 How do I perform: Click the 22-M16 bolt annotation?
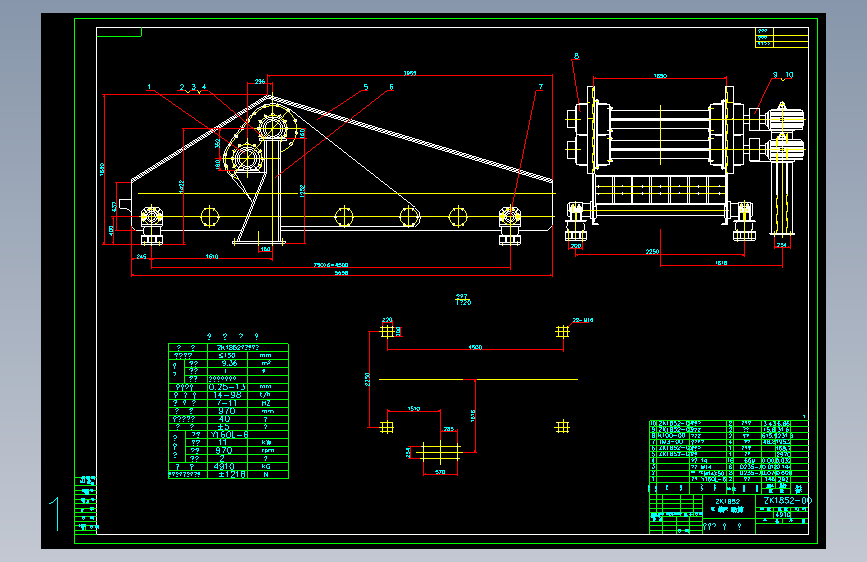[583, 320]
